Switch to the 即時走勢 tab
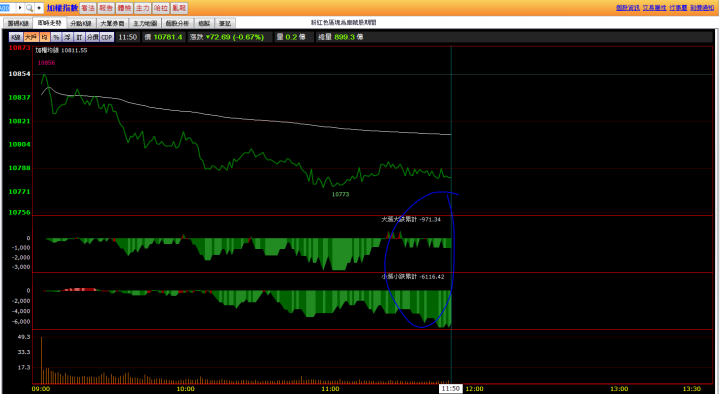This screenshot has width=720, height=394. 50,23
